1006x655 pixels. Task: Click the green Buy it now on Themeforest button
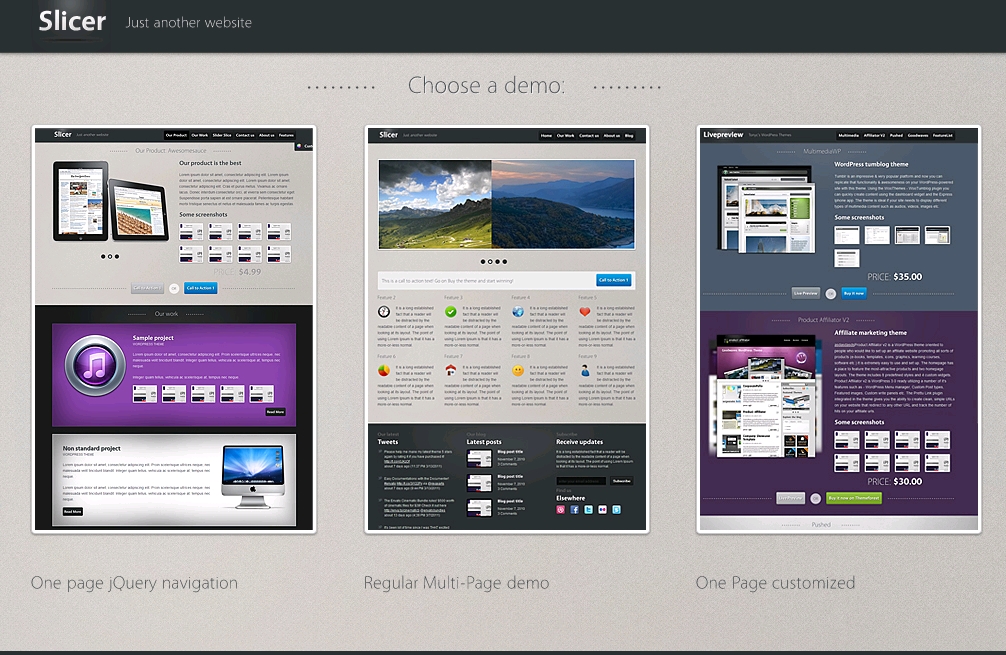(x=854, y=497)
